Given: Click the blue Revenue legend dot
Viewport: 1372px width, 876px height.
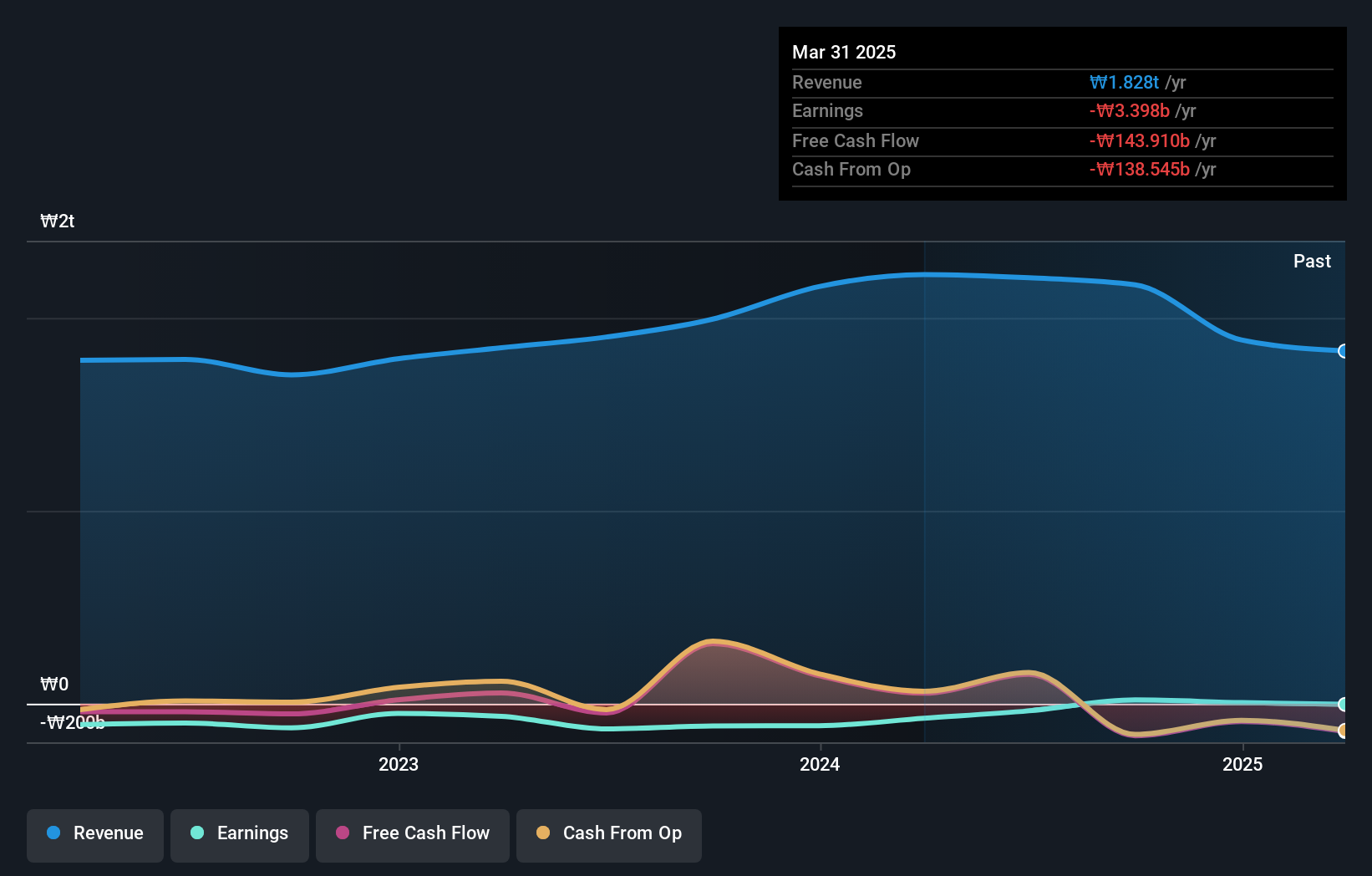Looking at the screenshot, I should point(53,833).
